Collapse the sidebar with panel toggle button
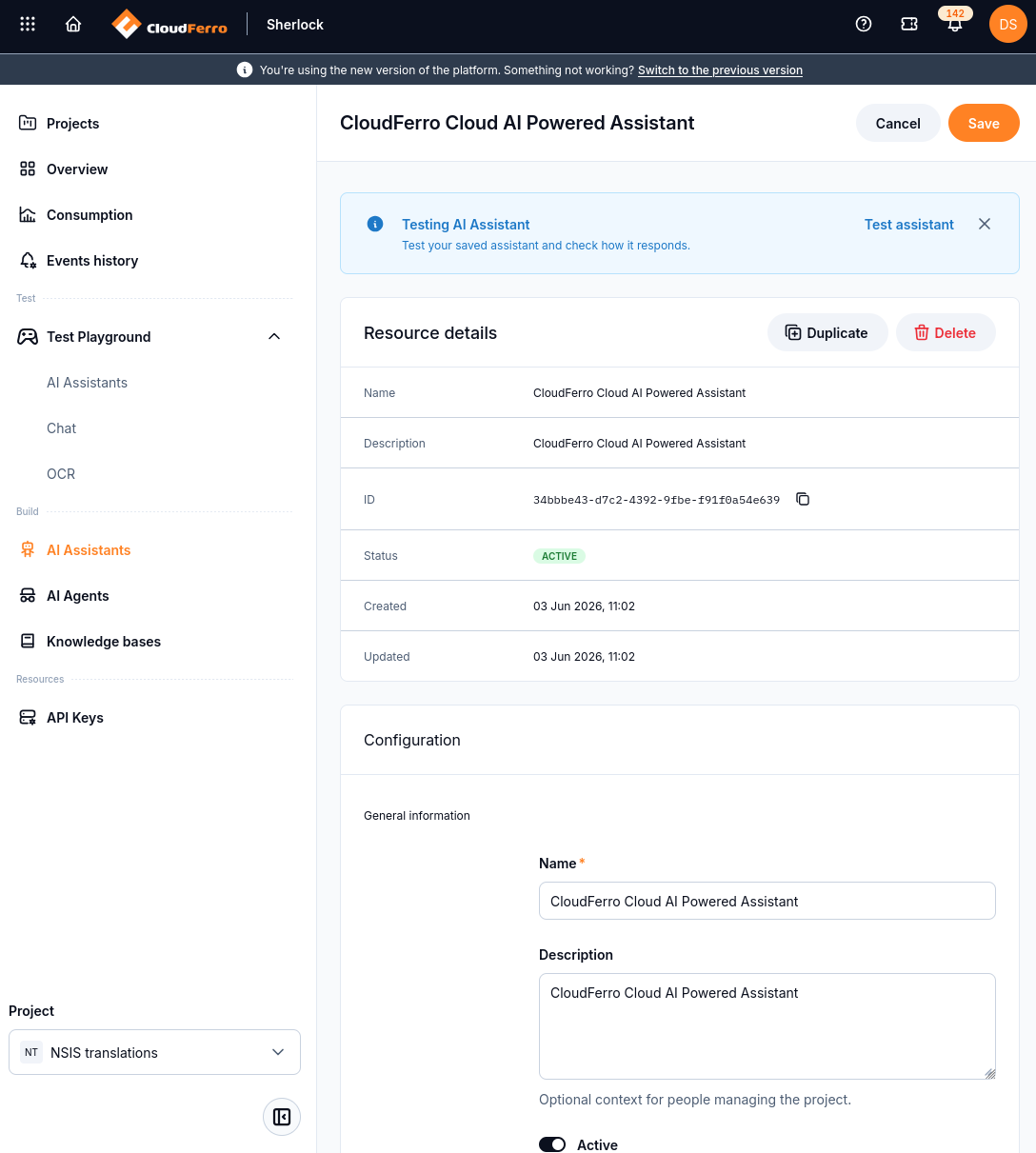 (x=282, y=1117)
